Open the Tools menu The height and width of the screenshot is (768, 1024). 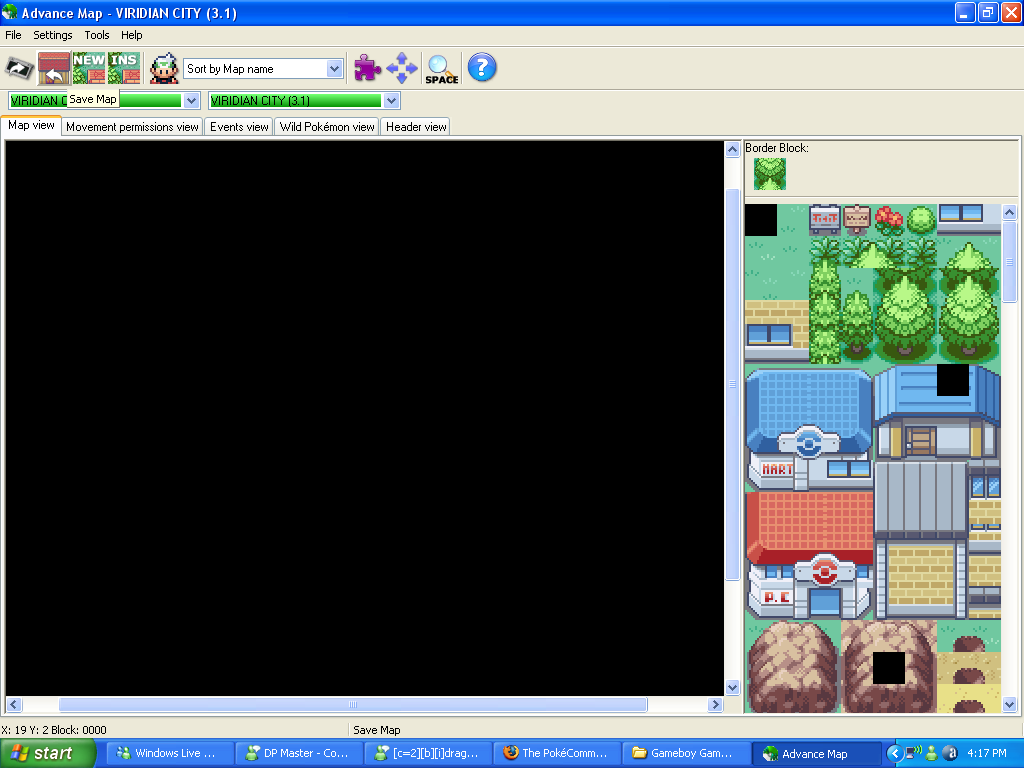(97, 35)
